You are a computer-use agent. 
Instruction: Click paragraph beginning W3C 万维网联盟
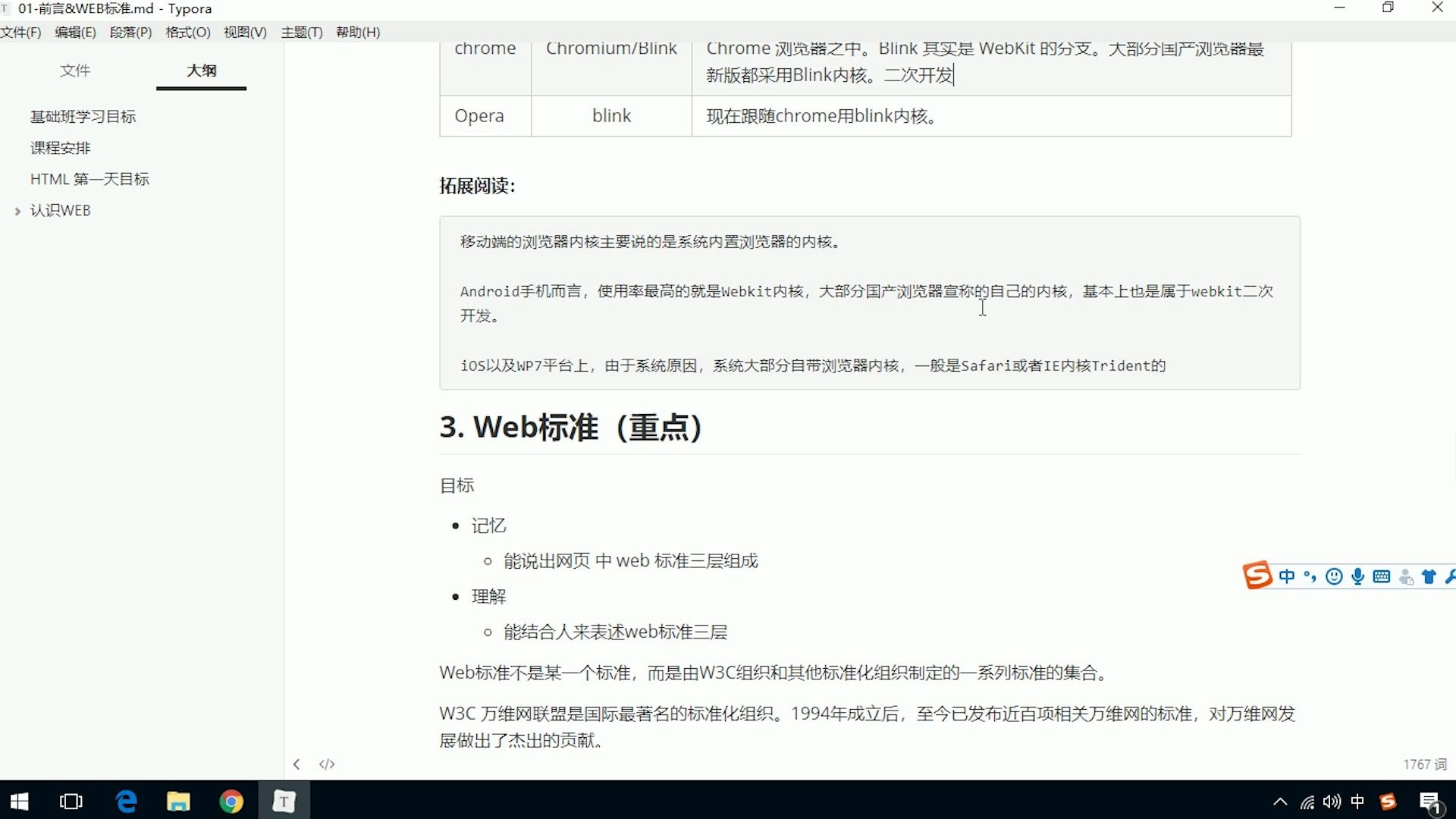click(x=868, y=726)
